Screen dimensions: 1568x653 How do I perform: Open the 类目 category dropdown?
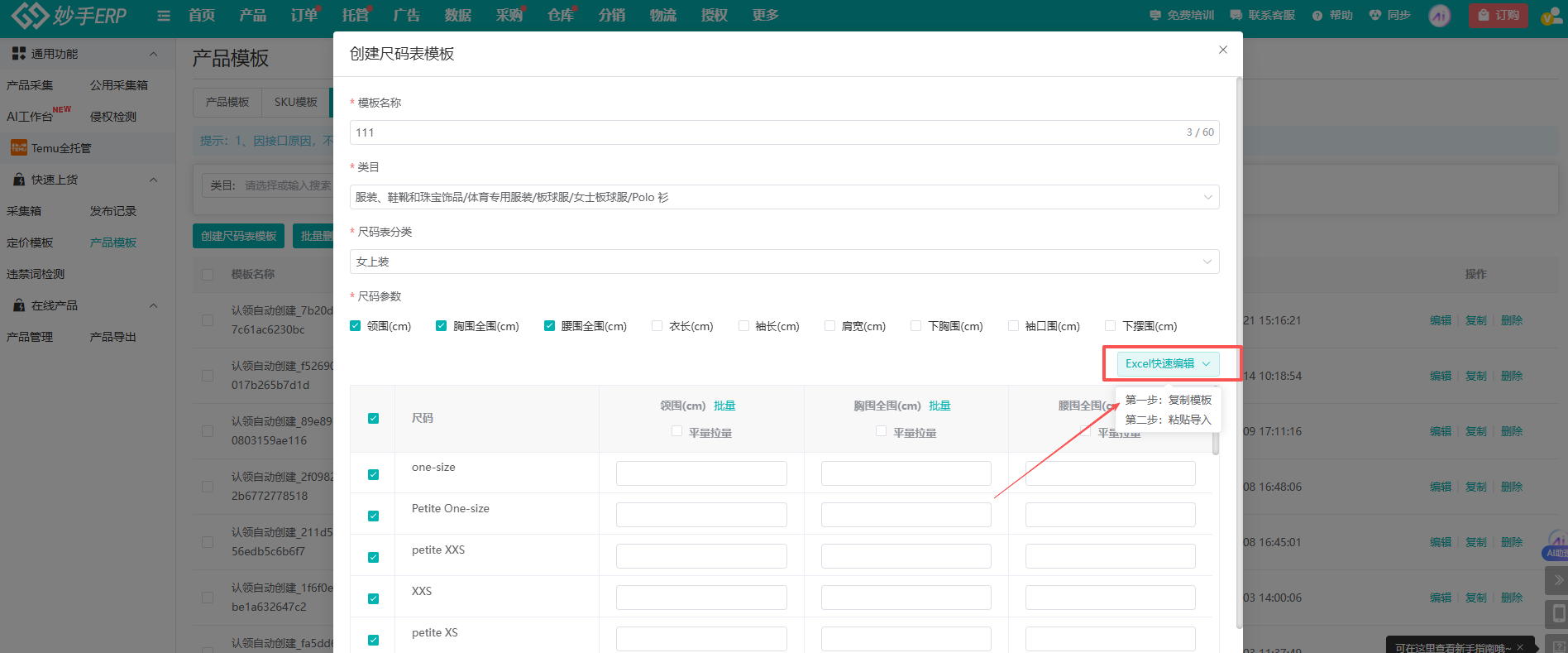click(x=784, y=197)
